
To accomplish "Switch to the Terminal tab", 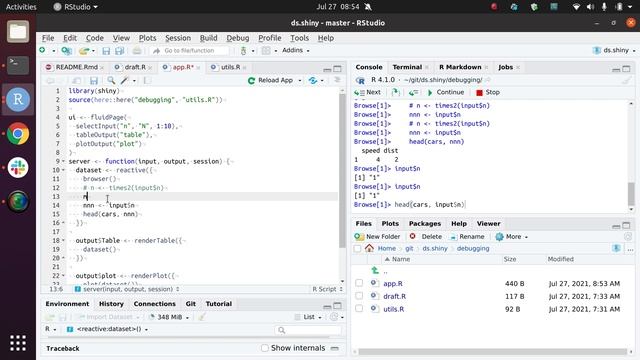I will click(x=407, y=67).
